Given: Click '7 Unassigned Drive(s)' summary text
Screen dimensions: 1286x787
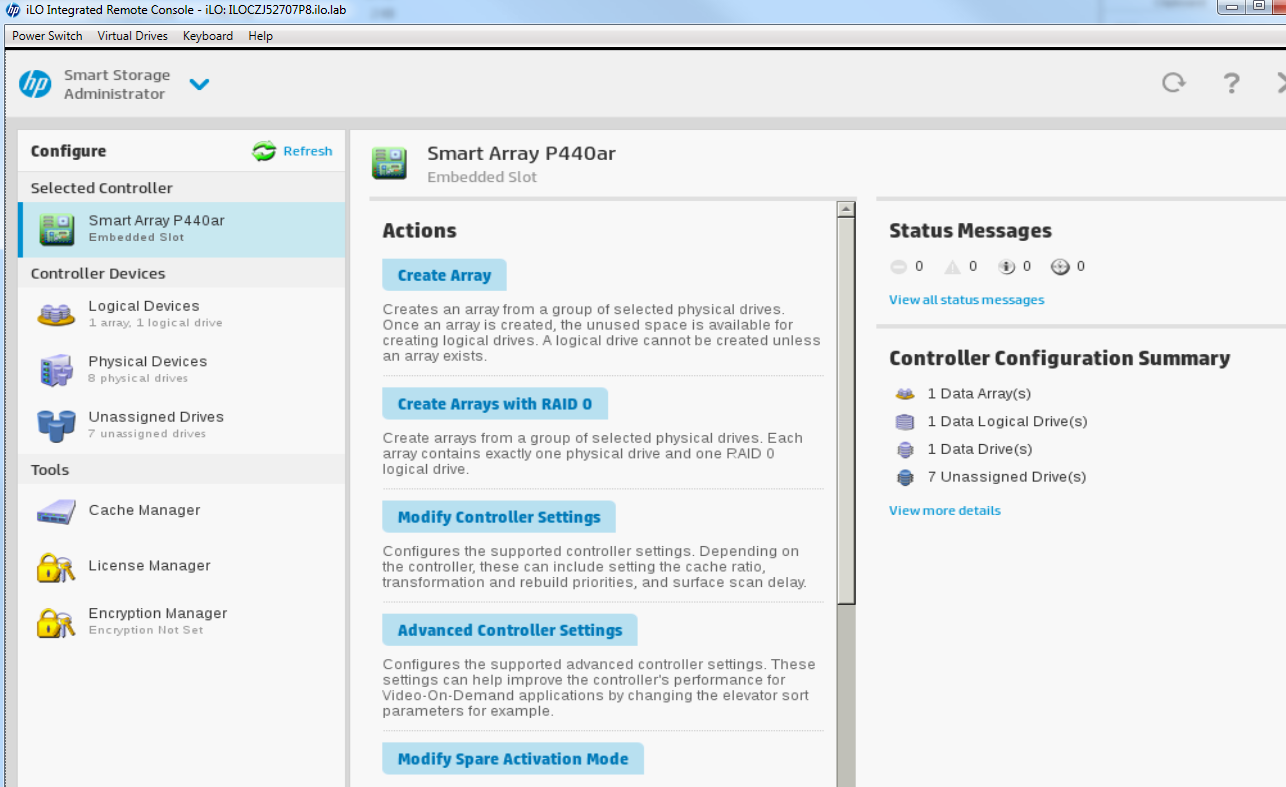Looking at the screenshot, I should 1007,477.
